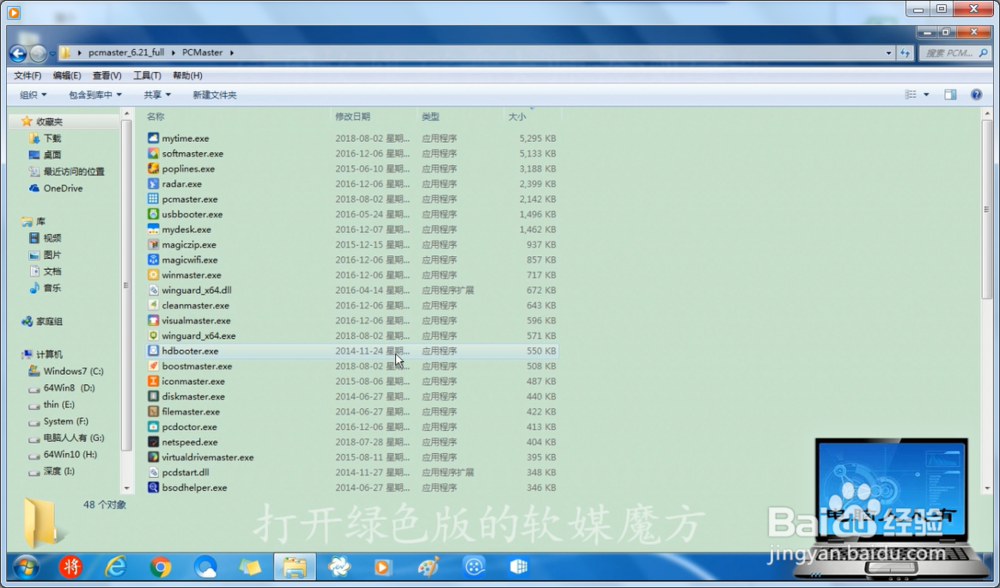Screen dimensions: 1000x588
Task: Open the Windows Start button
Action: pyautogui.click(x=26, y=566)
